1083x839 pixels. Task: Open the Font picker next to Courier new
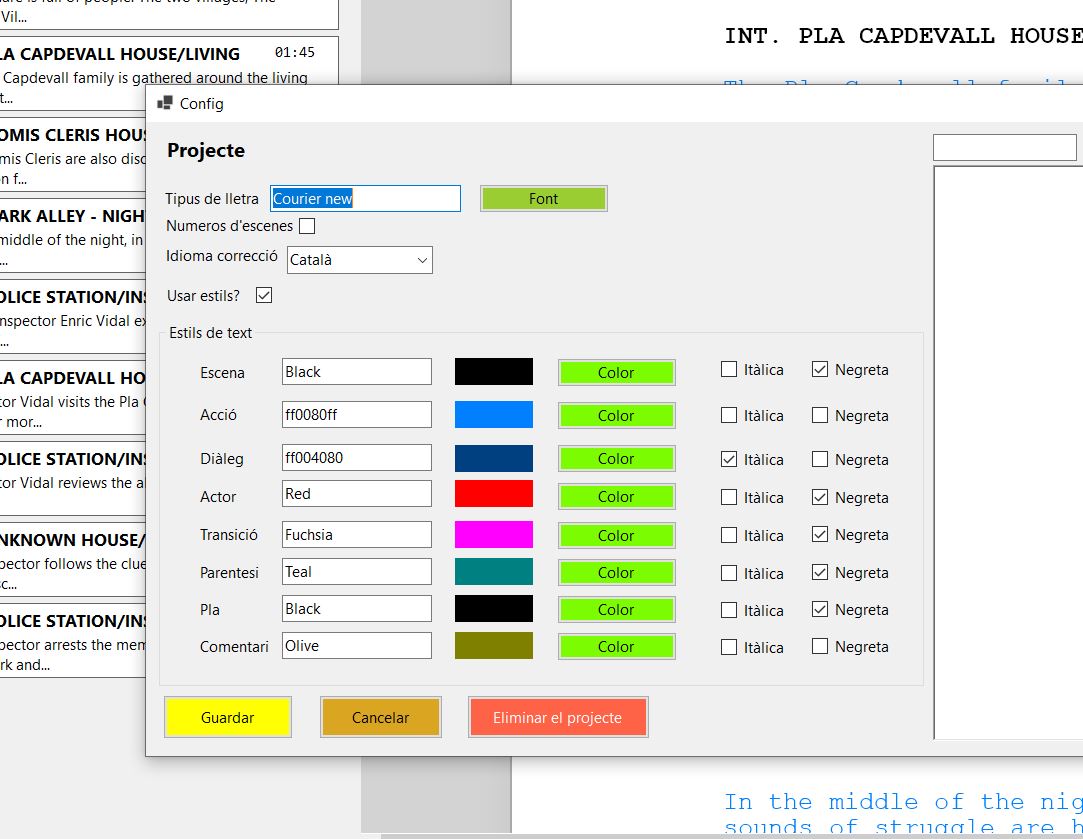tap(543, 198)
